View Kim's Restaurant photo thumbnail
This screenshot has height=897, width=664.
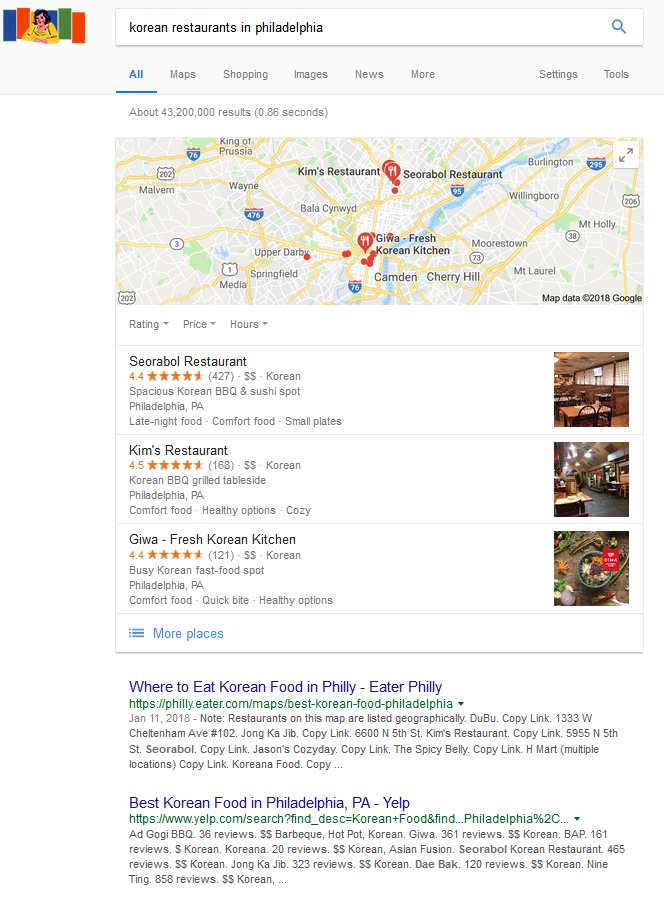coord(591,479)
